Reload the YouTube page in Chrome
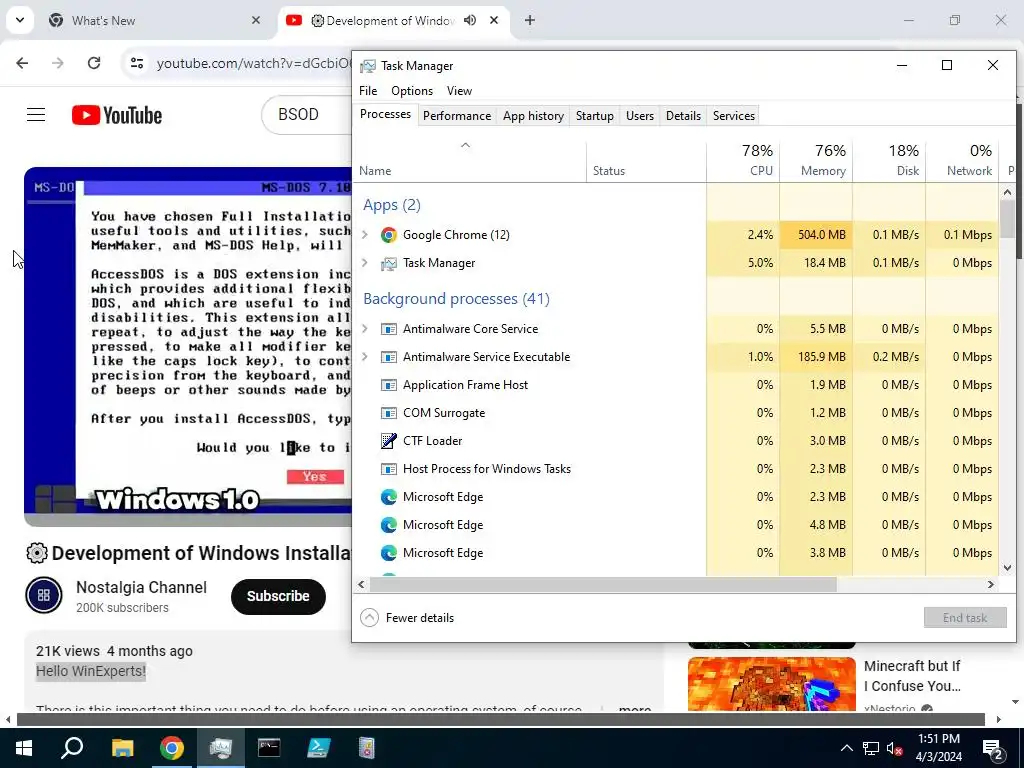 (94, 63)
